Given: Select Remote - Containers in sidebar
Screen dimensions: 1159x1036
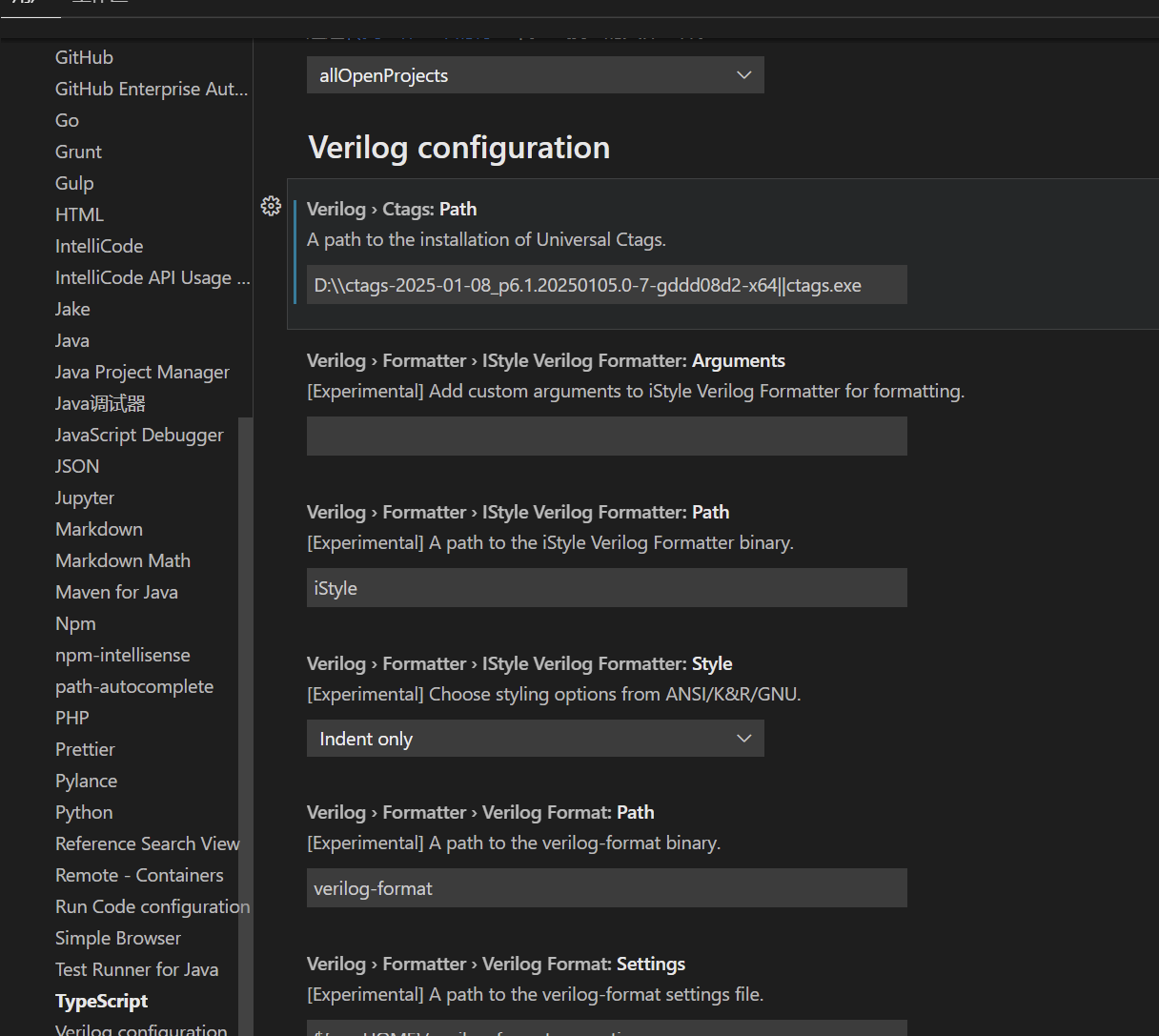Looking at the screenshot, I should coord(139,875).
